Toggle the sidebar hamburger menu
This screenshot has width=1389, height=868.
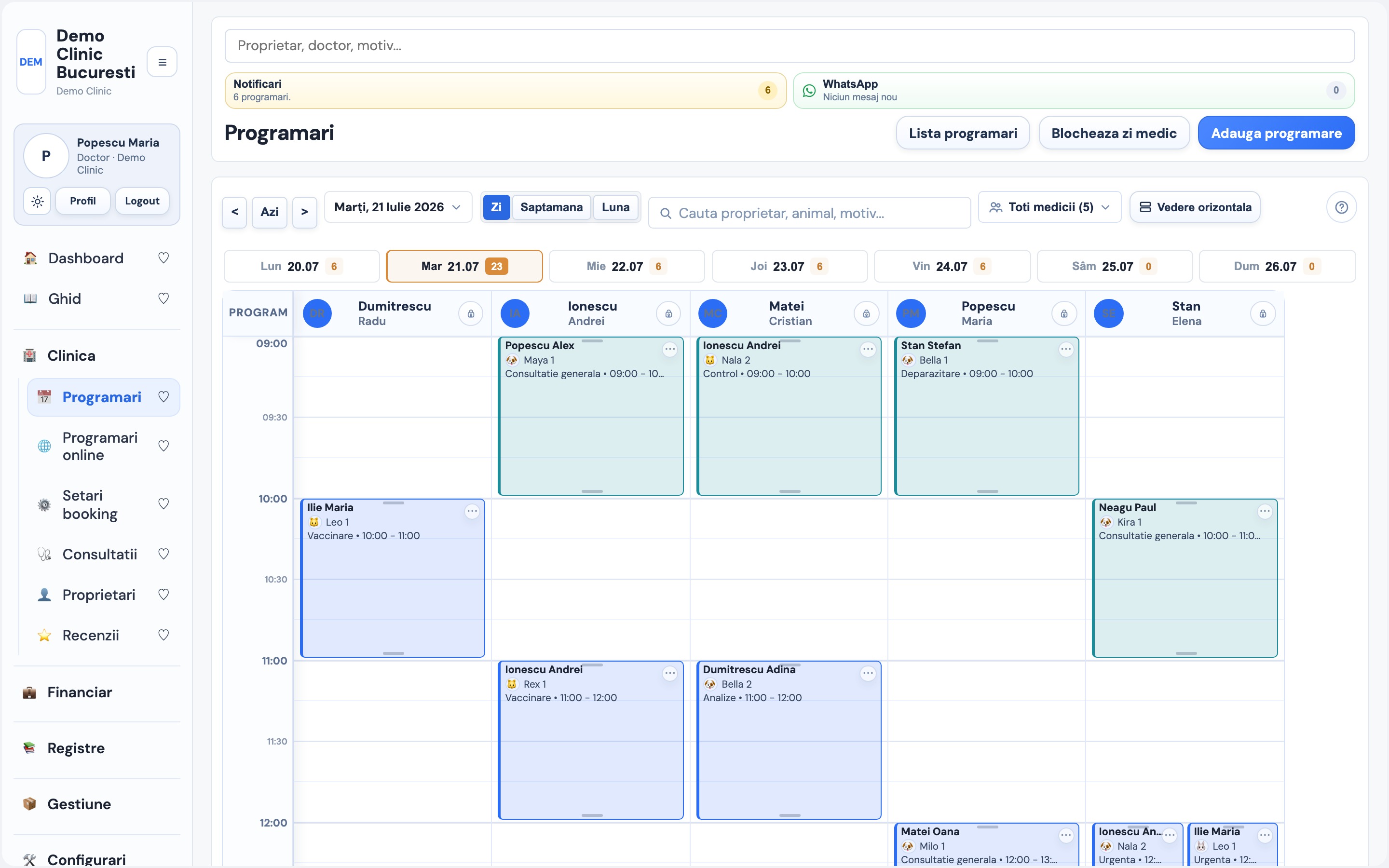[162, 62]
